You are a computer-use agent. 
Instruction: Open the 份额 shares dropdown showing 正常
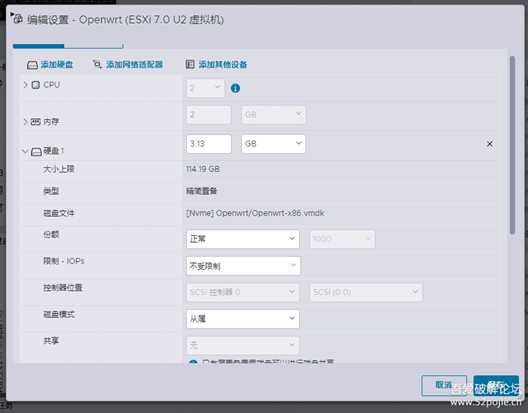click(x=243, y=239)
